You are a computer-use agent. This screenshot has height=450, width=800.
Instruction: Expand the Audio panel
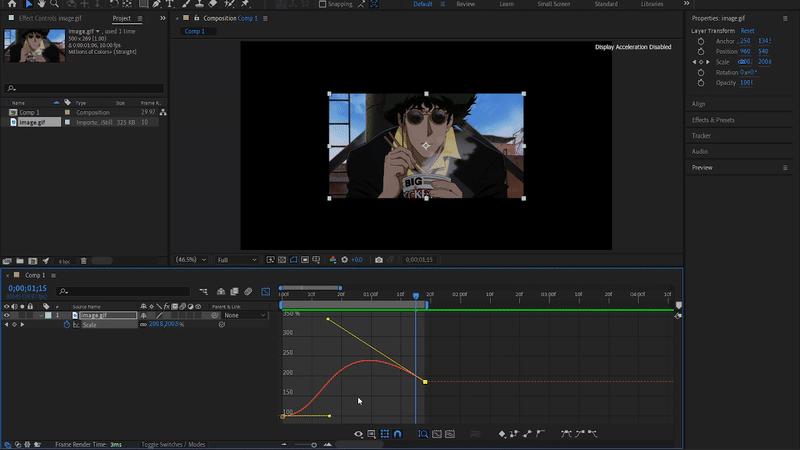point(699,152)
